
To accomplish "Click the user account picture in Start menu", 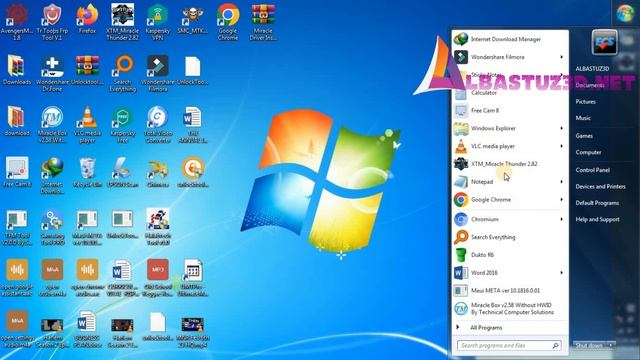I will point(604,42).
